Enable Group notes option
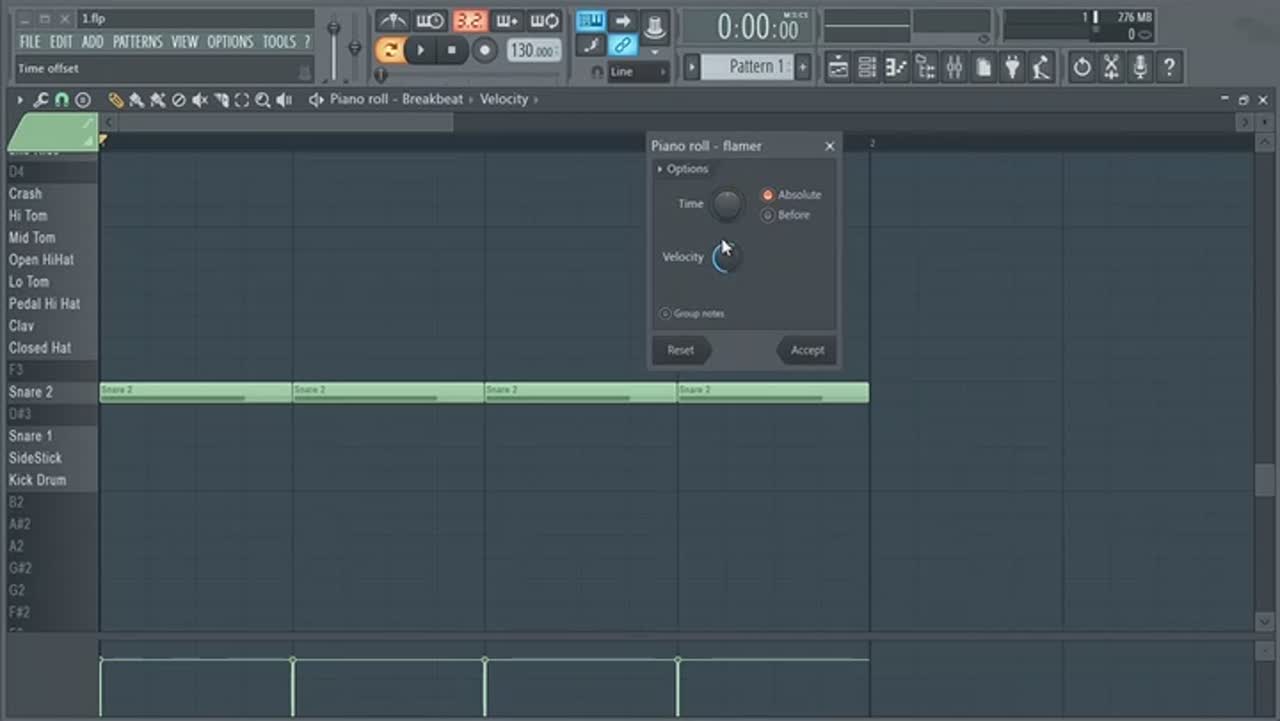Image resolution: width=1280 pixels, height=721 pixels. point(665,314)
